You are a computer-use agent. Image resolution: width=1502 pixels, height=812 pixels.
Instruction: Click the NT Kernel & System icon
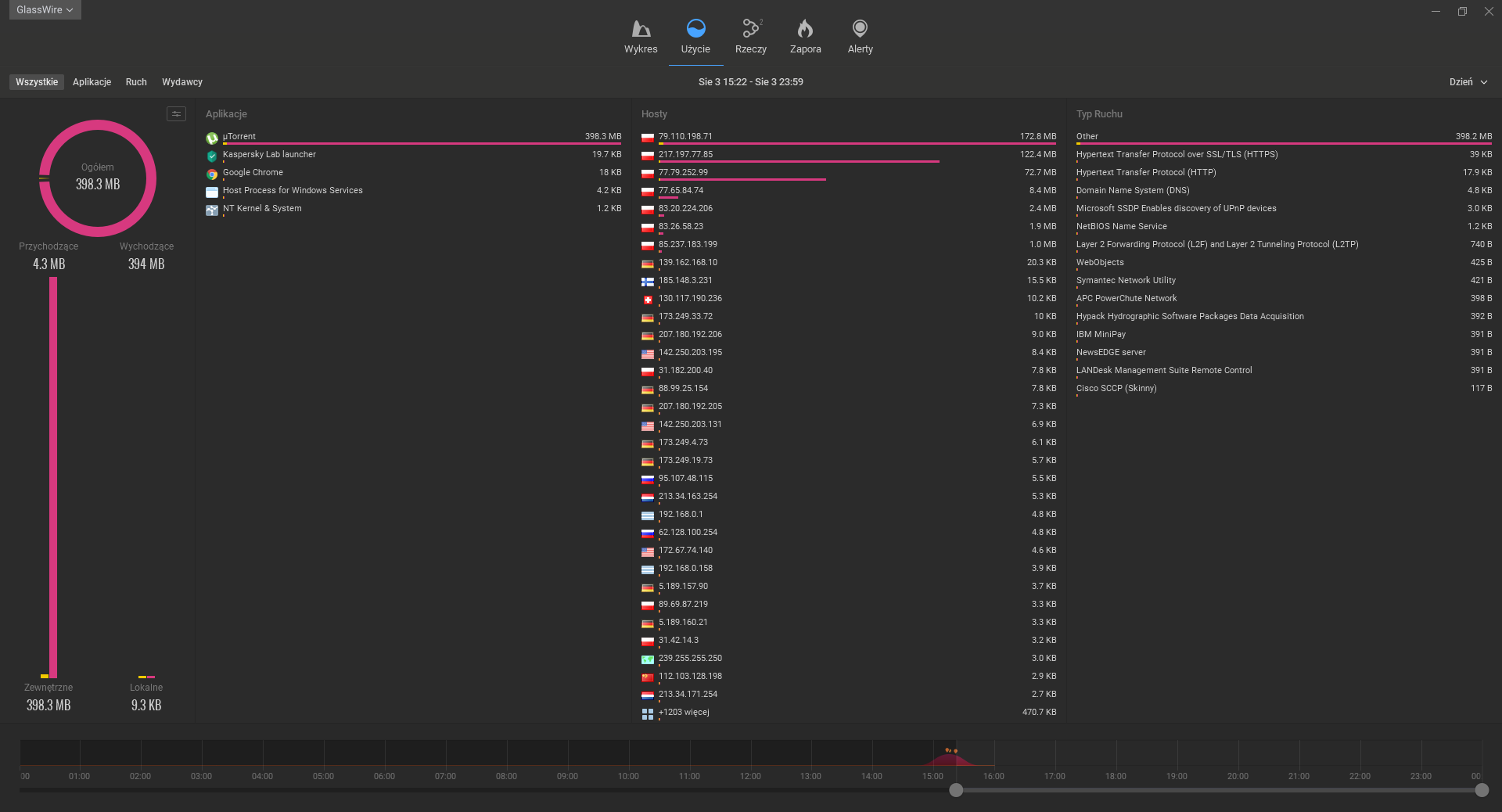click(x=212, y=210)
